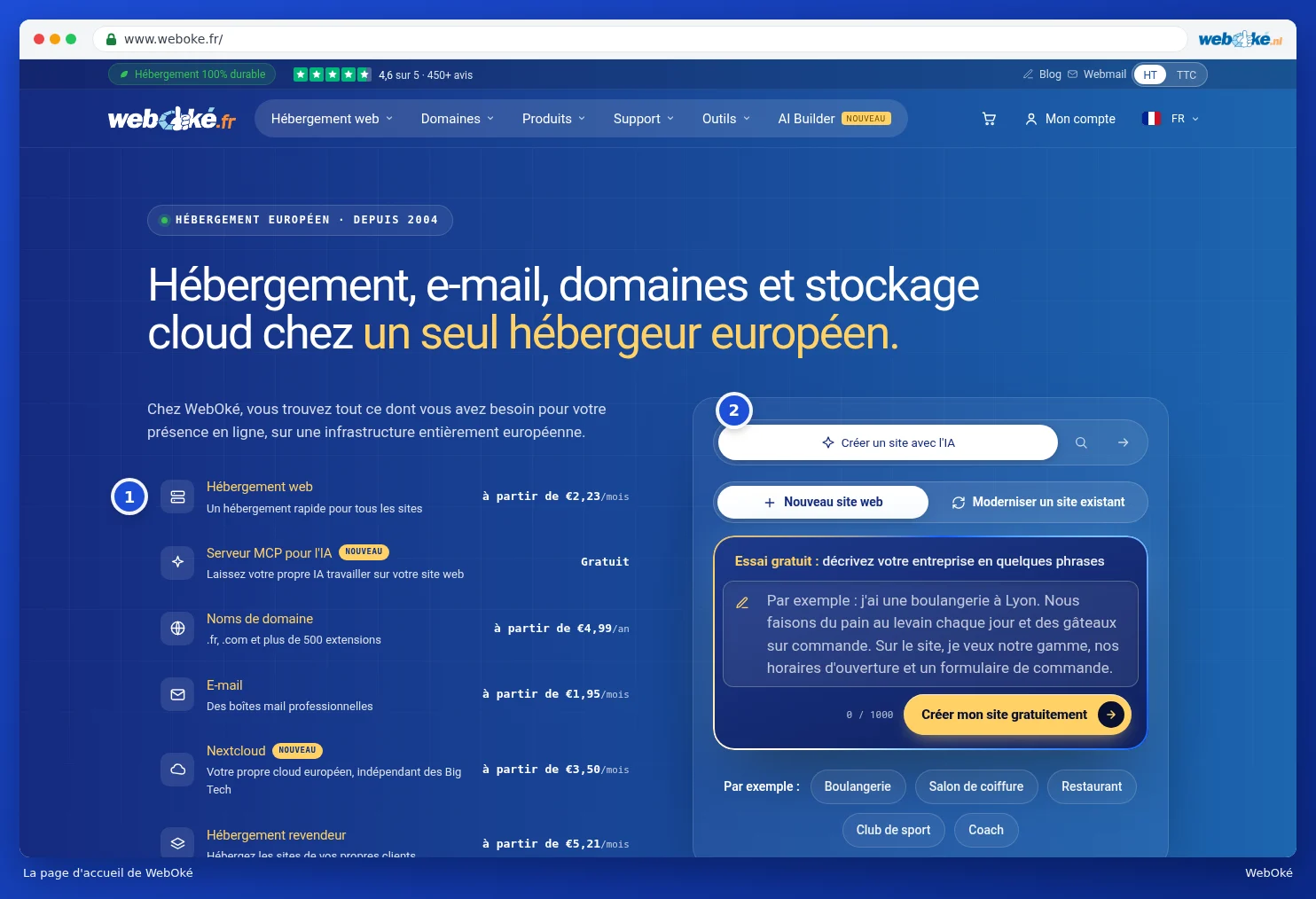Click the Serveur MCP sparkle icon
This screenshot has height=899, width=1316.
coord(177,562)
